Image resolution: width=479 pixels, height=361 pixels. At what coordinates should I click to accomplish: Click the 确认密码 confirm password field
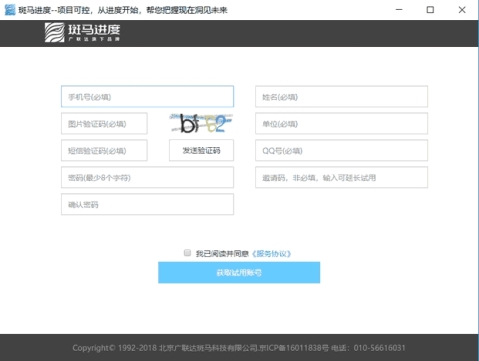[x=147, y=204]
